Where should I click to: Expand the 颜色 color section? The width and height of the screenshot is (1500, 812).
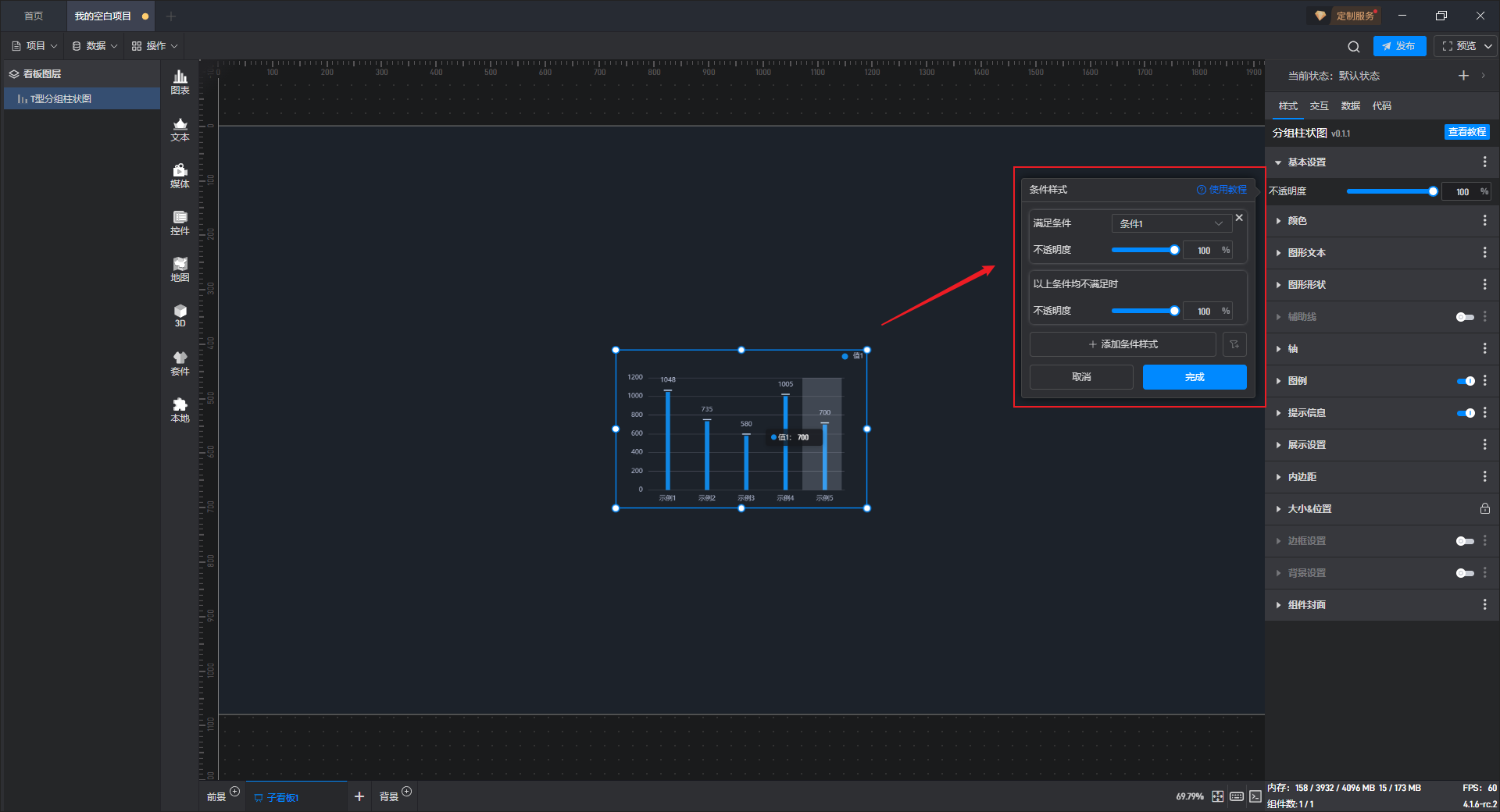click(1297, 221)
